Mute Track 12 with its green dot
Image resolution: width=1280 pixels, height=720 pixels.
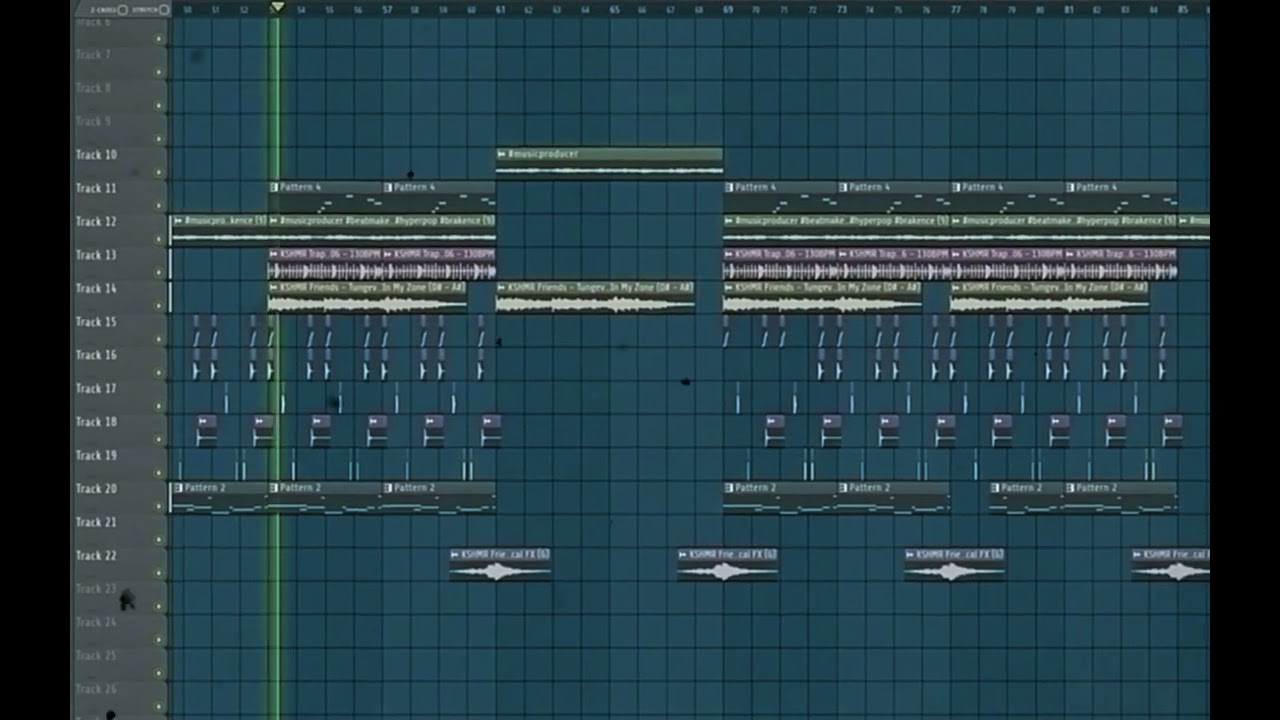[158, 239]
